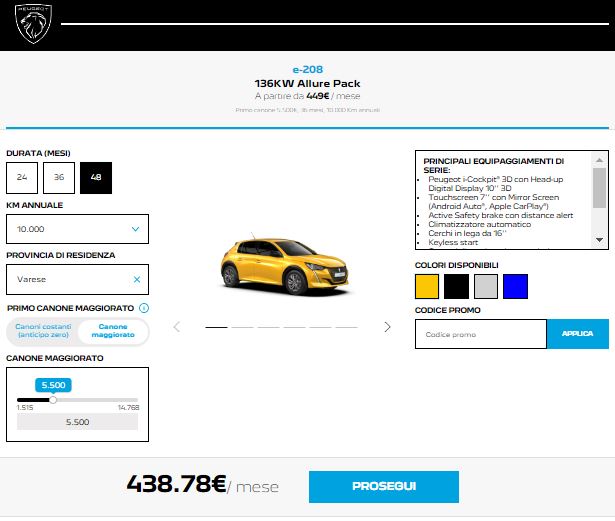
Task: Select 24 months duration
Action: point(22,177)
